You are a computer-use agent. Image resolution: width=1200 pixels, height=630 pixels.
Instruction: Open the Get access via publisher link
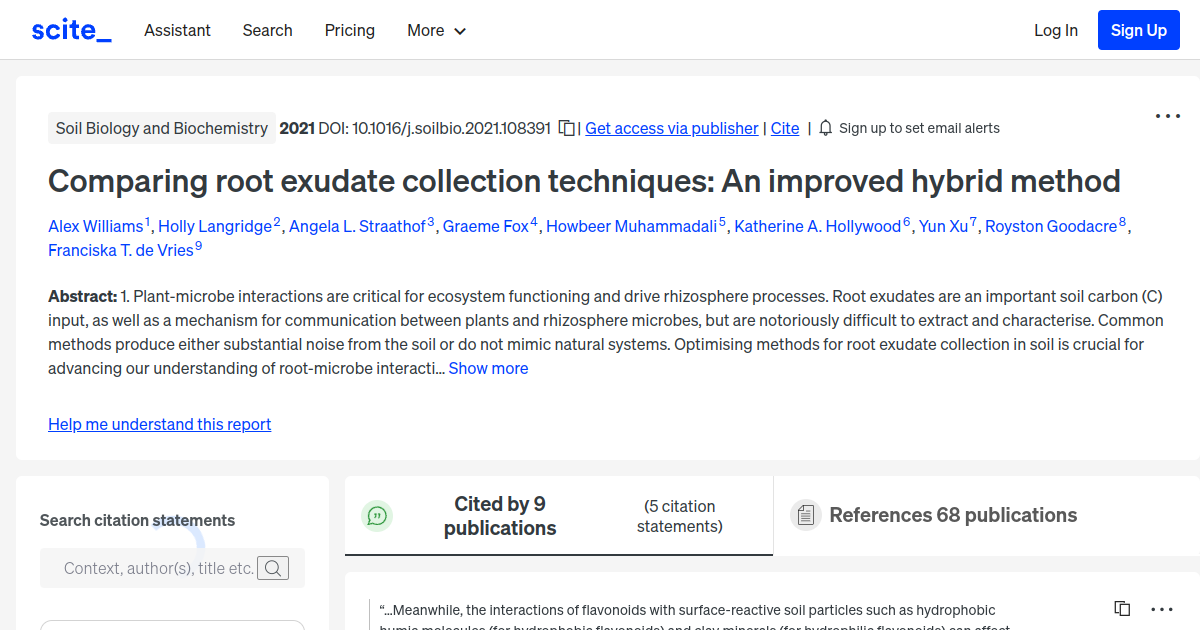click(x=671, y=128)
